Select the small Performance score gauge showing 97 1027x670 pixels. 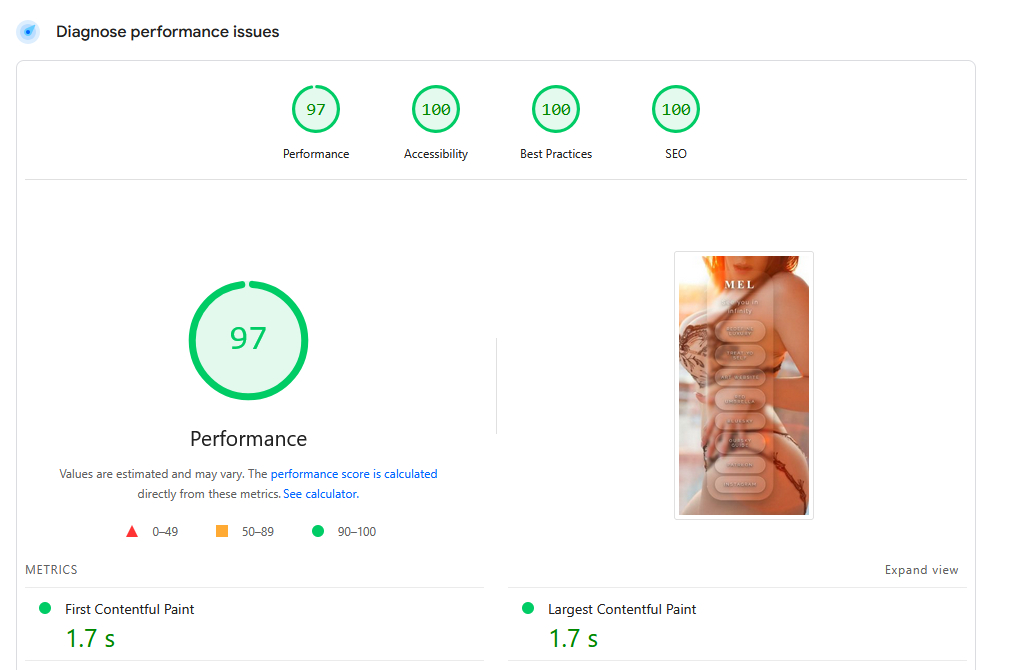(316, 110)
